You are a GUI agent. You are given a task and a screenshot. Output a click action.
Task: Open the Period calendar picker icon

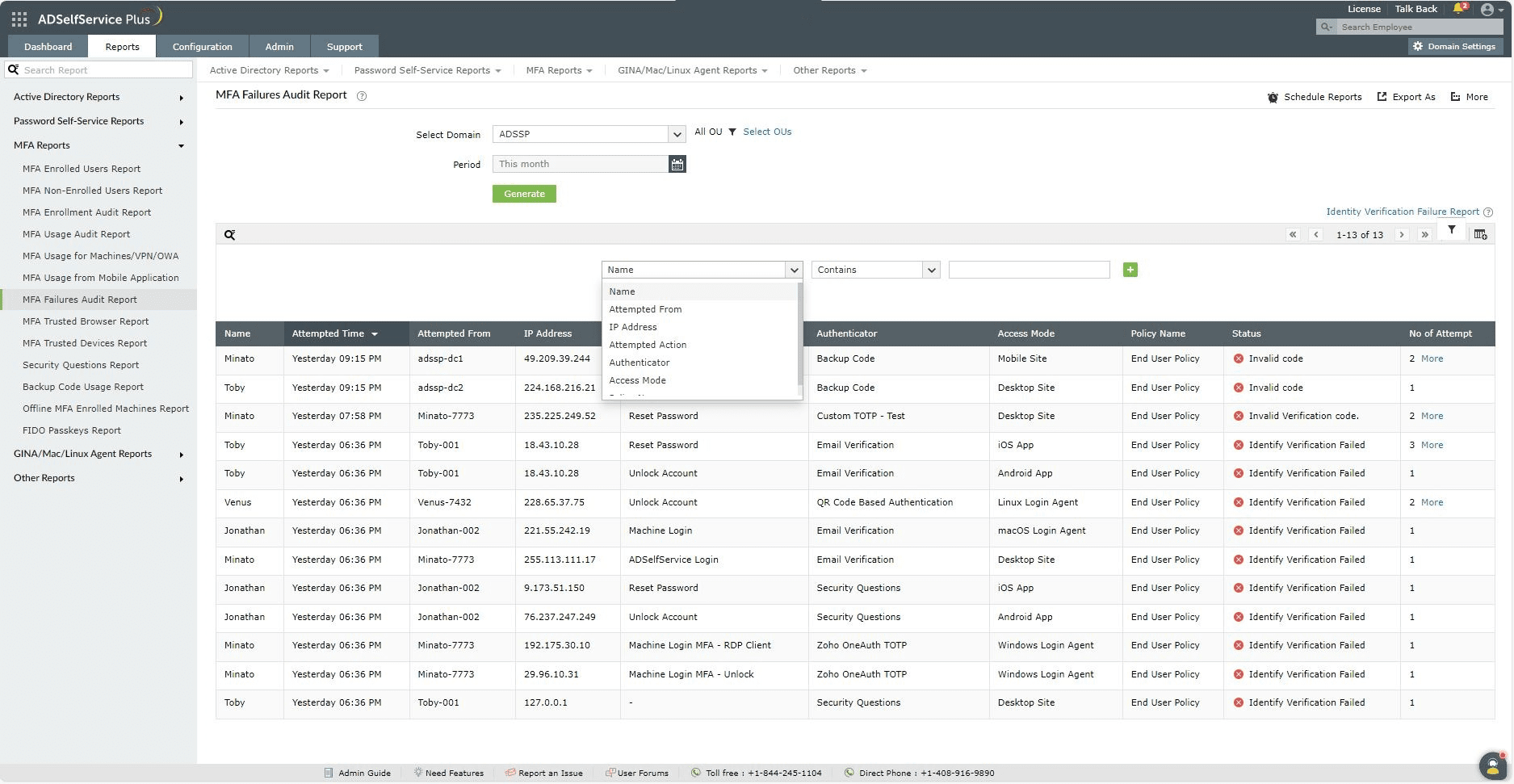tap(677, 165)
